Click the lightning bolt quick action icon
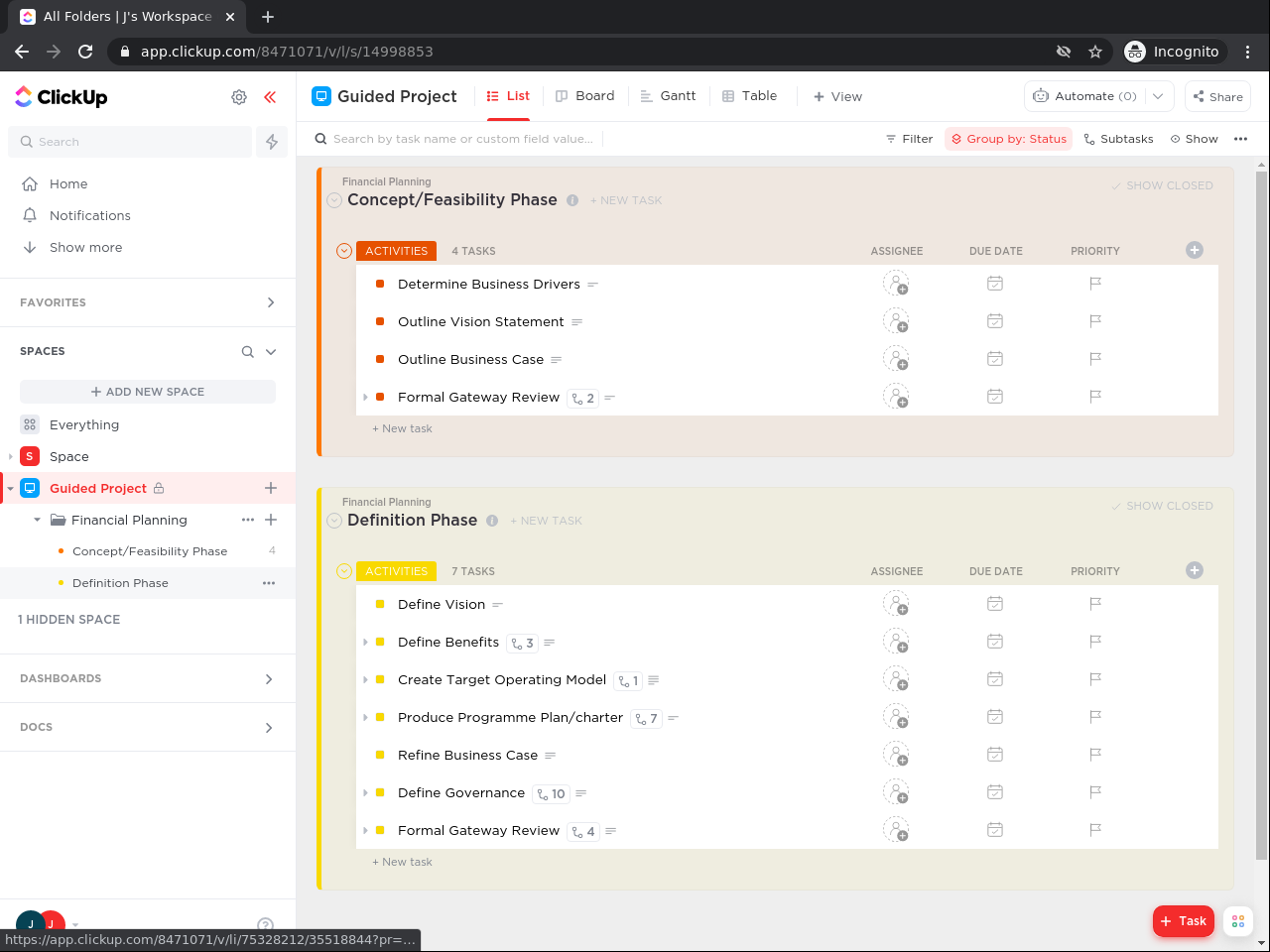 coord(272,142)
